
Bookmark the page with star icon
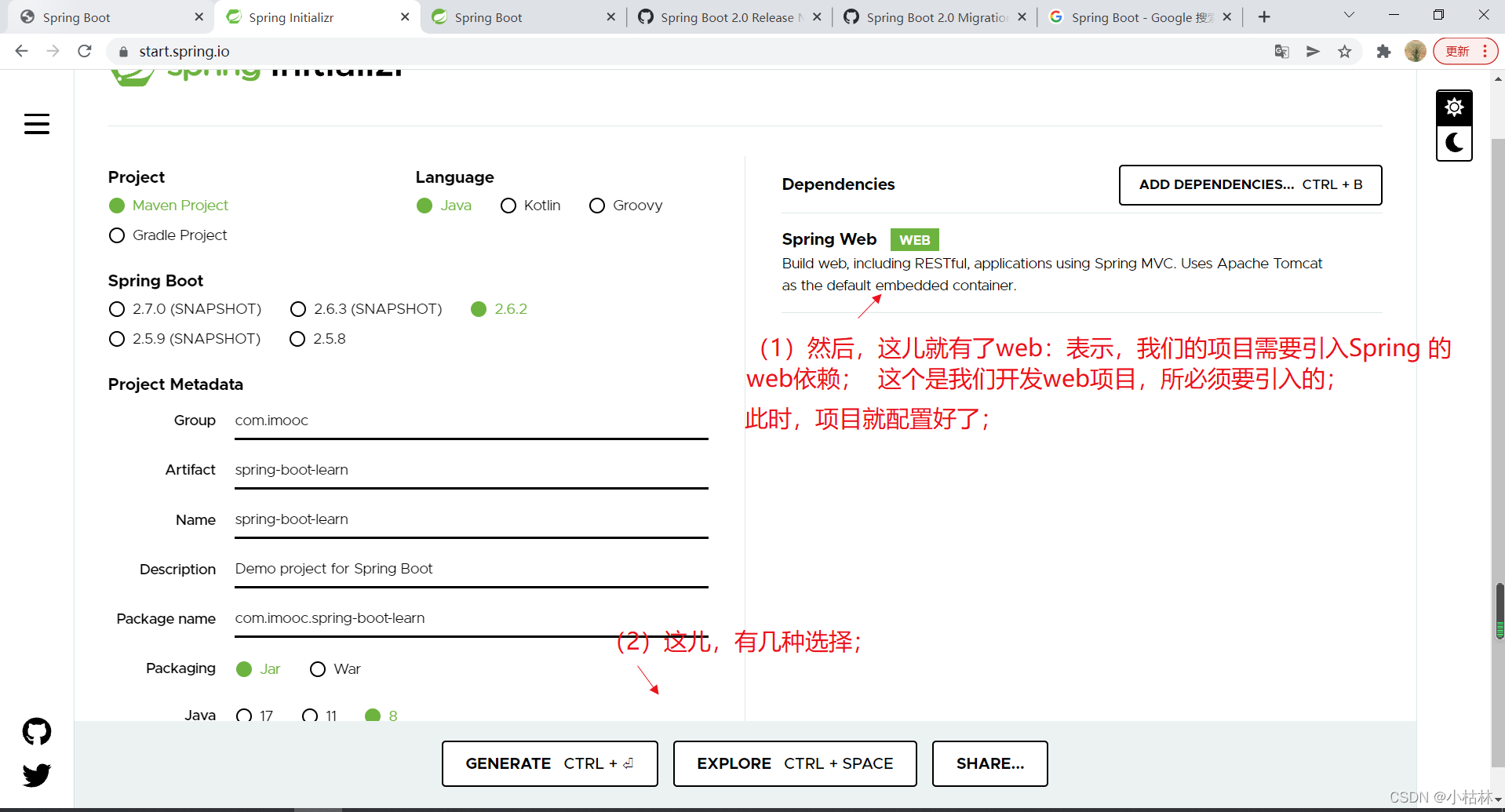tap(1345, 51)
